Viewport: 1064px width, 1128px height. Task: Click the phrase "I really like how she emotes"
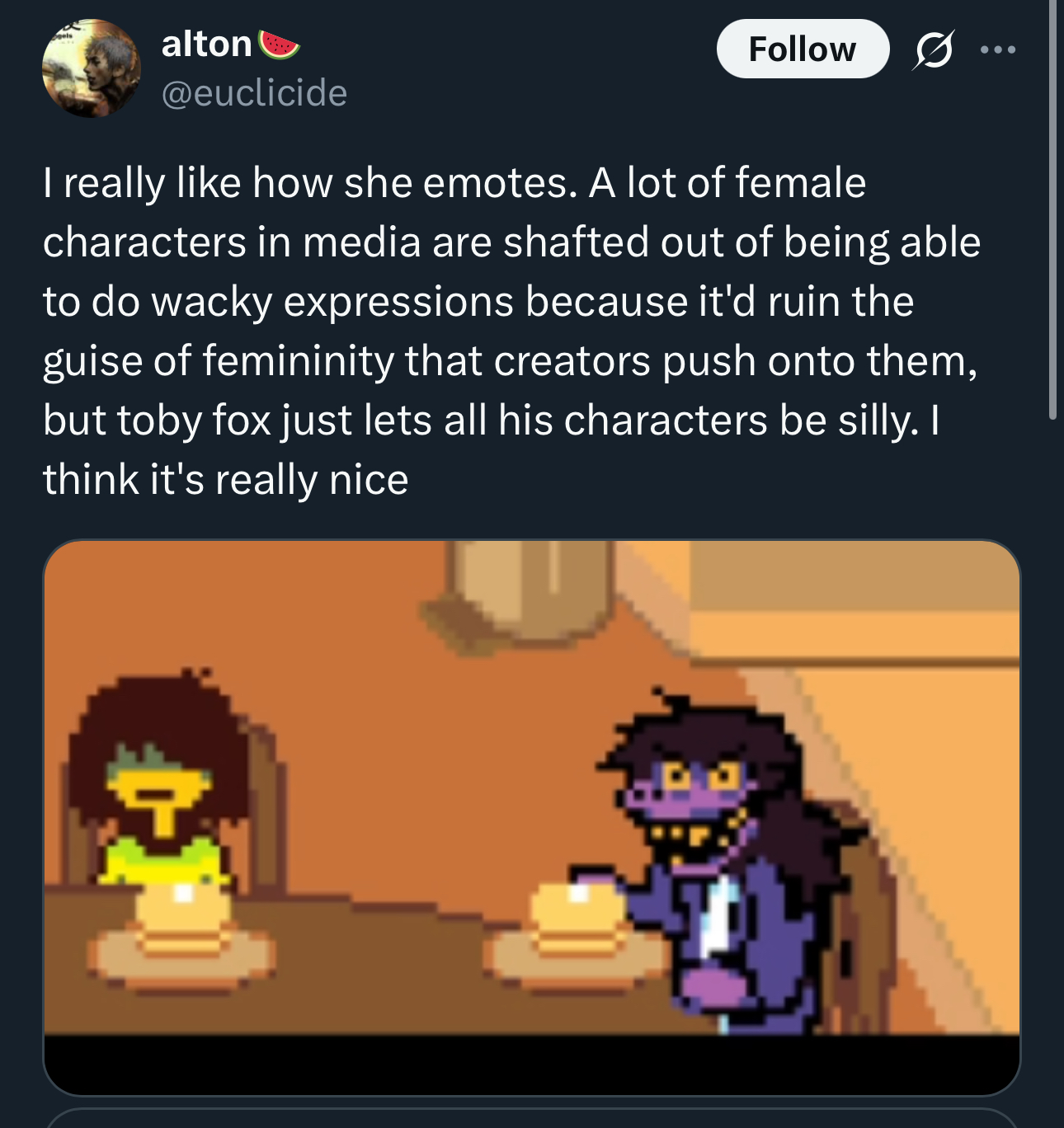[x=309, y=182]
